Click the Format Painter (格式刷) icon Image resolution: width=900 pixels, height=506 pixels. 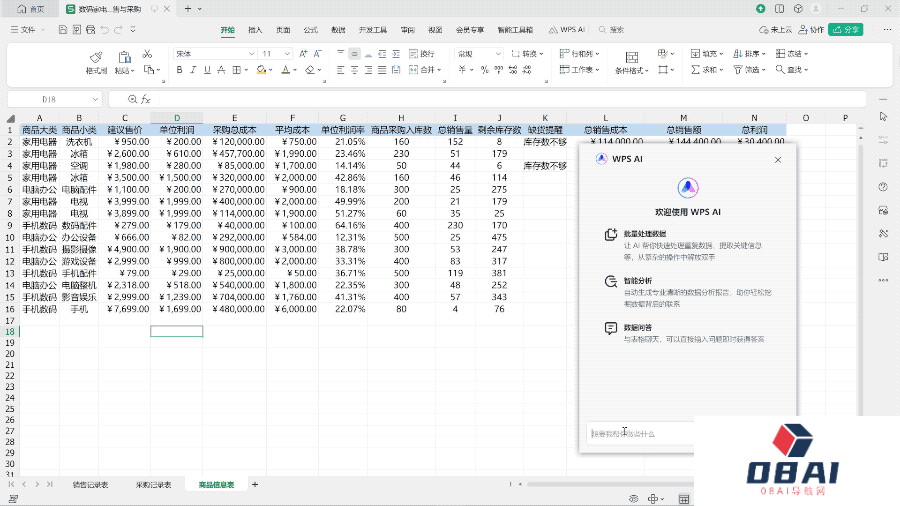tap(96, 57)
